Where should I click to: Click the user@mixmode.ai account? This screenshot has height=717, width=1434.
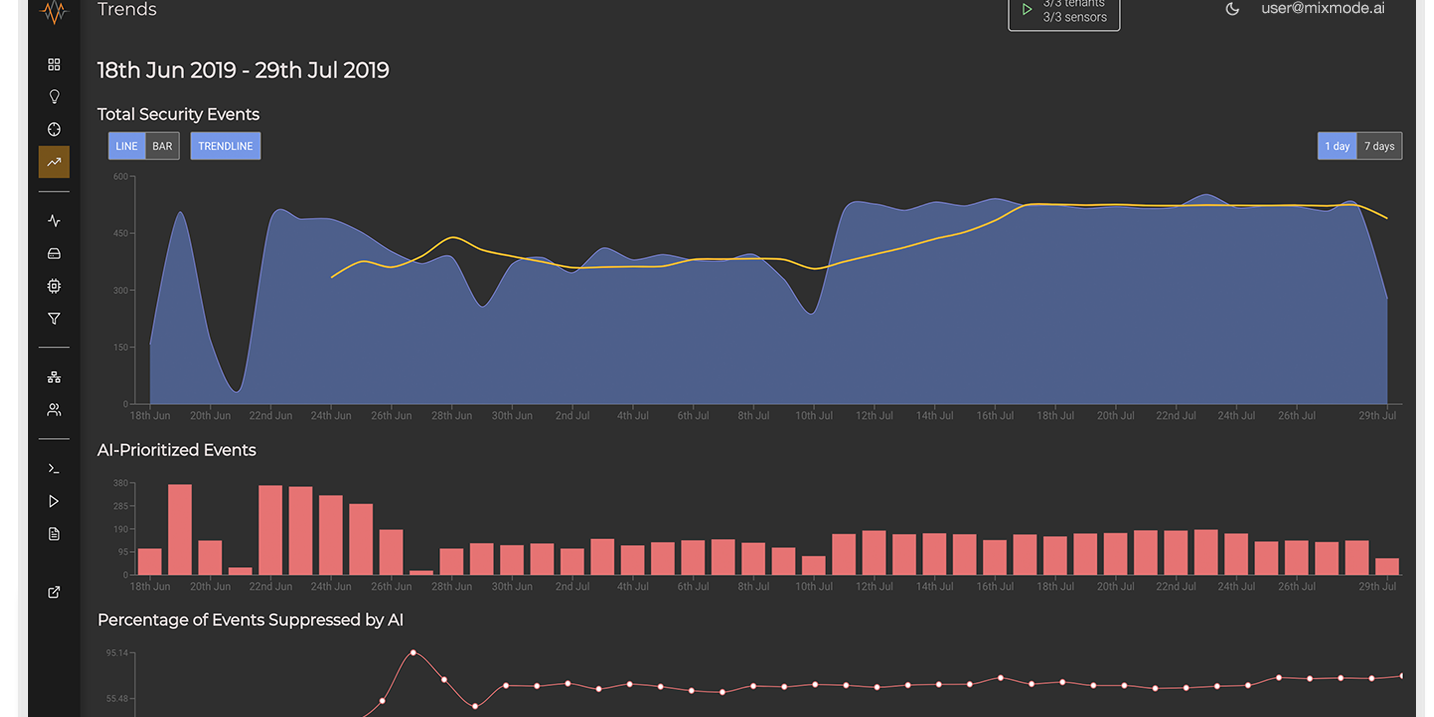[1323, 9]
